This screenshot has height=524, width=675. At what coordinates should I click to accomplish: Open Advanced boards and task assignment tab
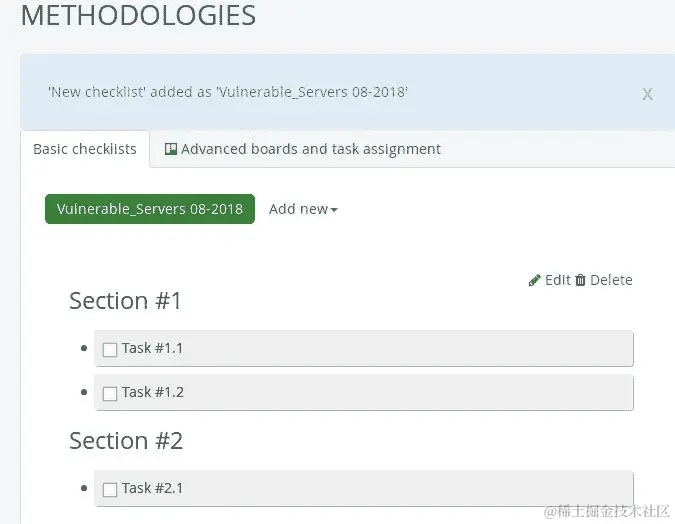pyautogui.click(x=303, y=149)
